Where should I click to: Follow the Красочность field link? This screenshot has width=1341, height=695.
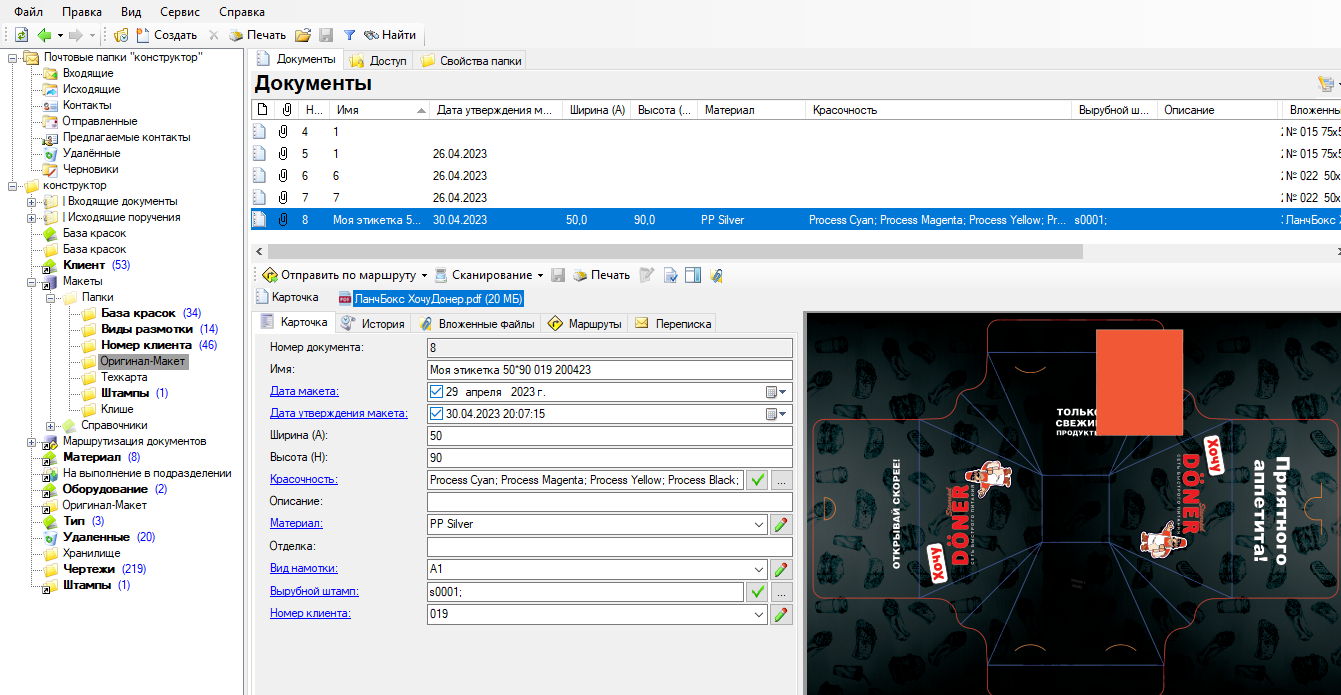click(304, 479)
